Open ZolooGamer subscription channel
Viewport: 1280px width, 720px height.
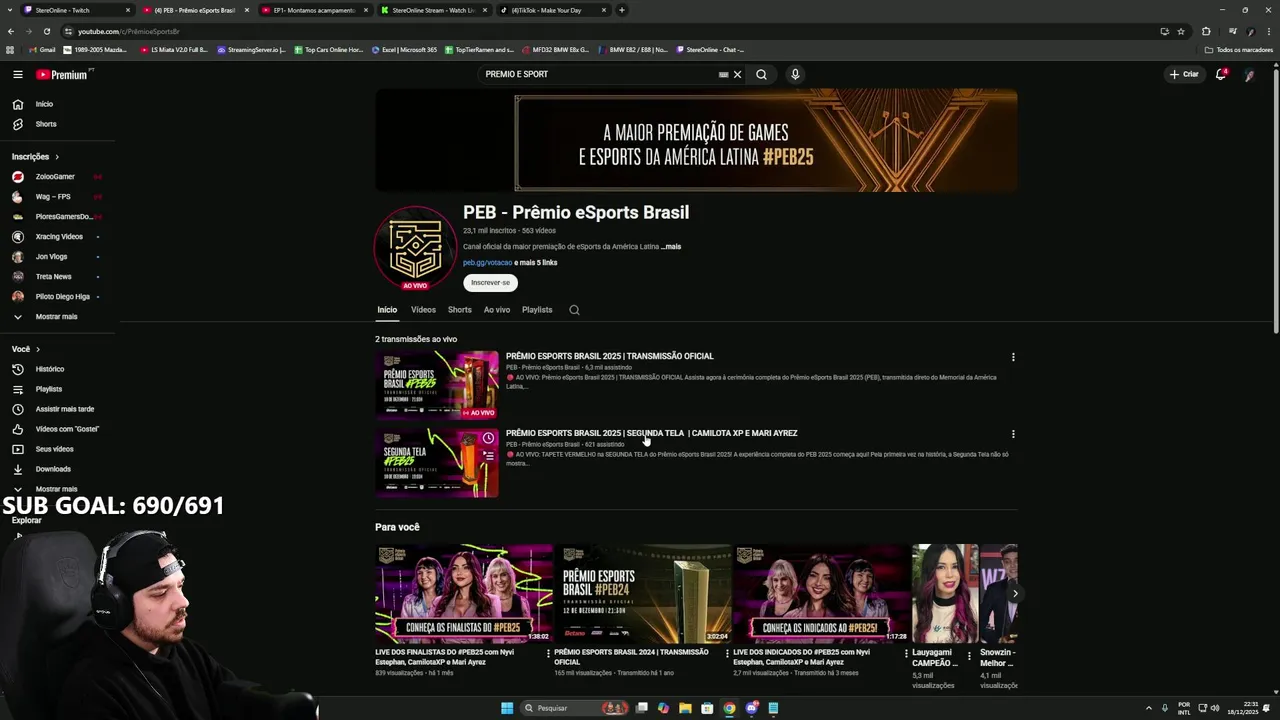pos(55,177)
